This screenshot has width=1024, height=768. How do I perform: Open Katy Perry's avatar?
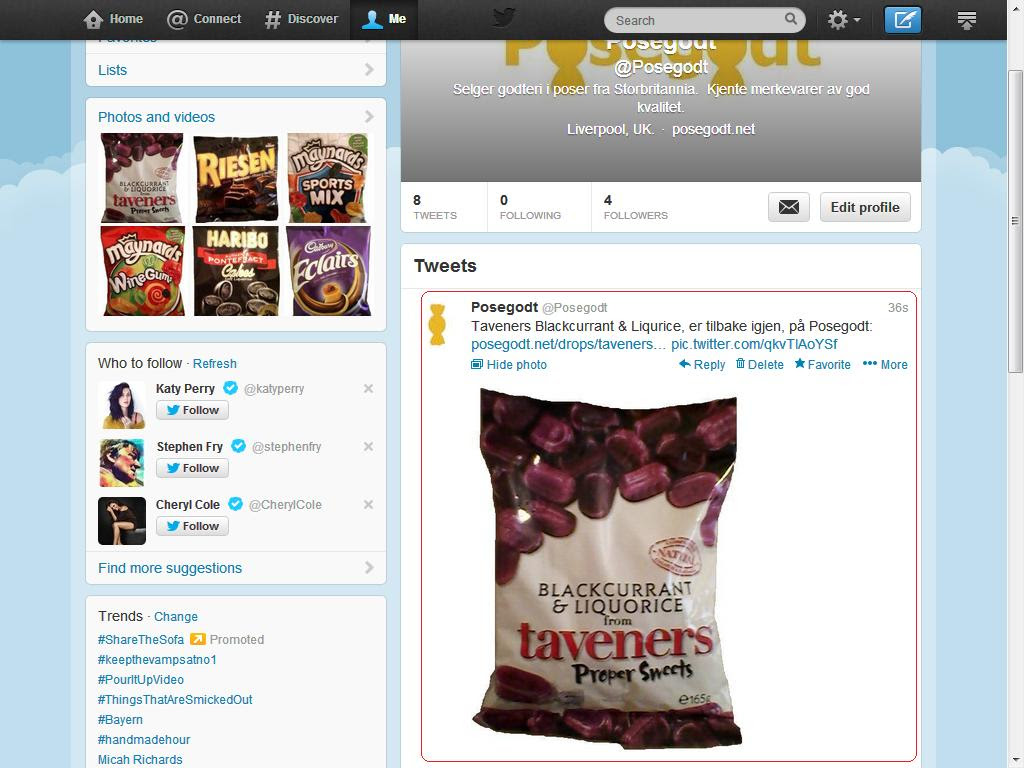point(122,405)
